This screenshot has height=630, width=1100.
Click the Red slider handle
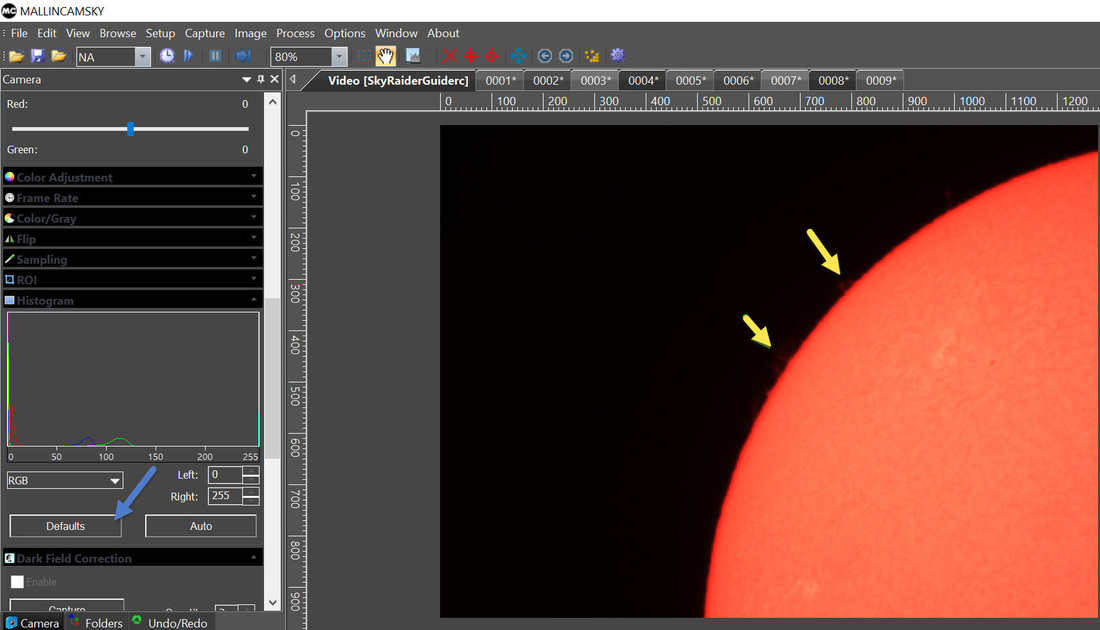click(x=130, y=128)
